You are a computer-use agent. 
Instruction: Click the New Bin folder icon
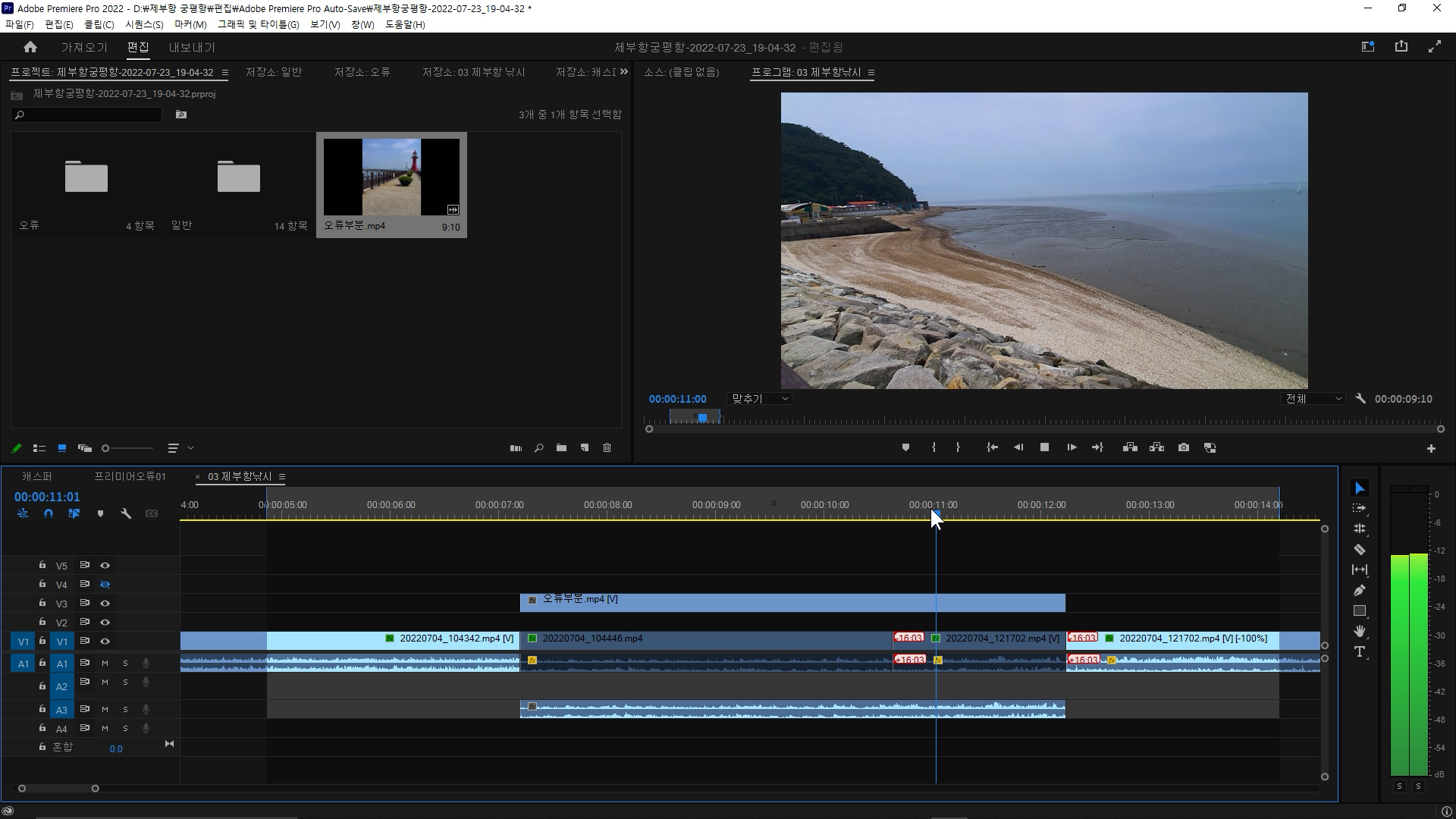coord(561,448)
